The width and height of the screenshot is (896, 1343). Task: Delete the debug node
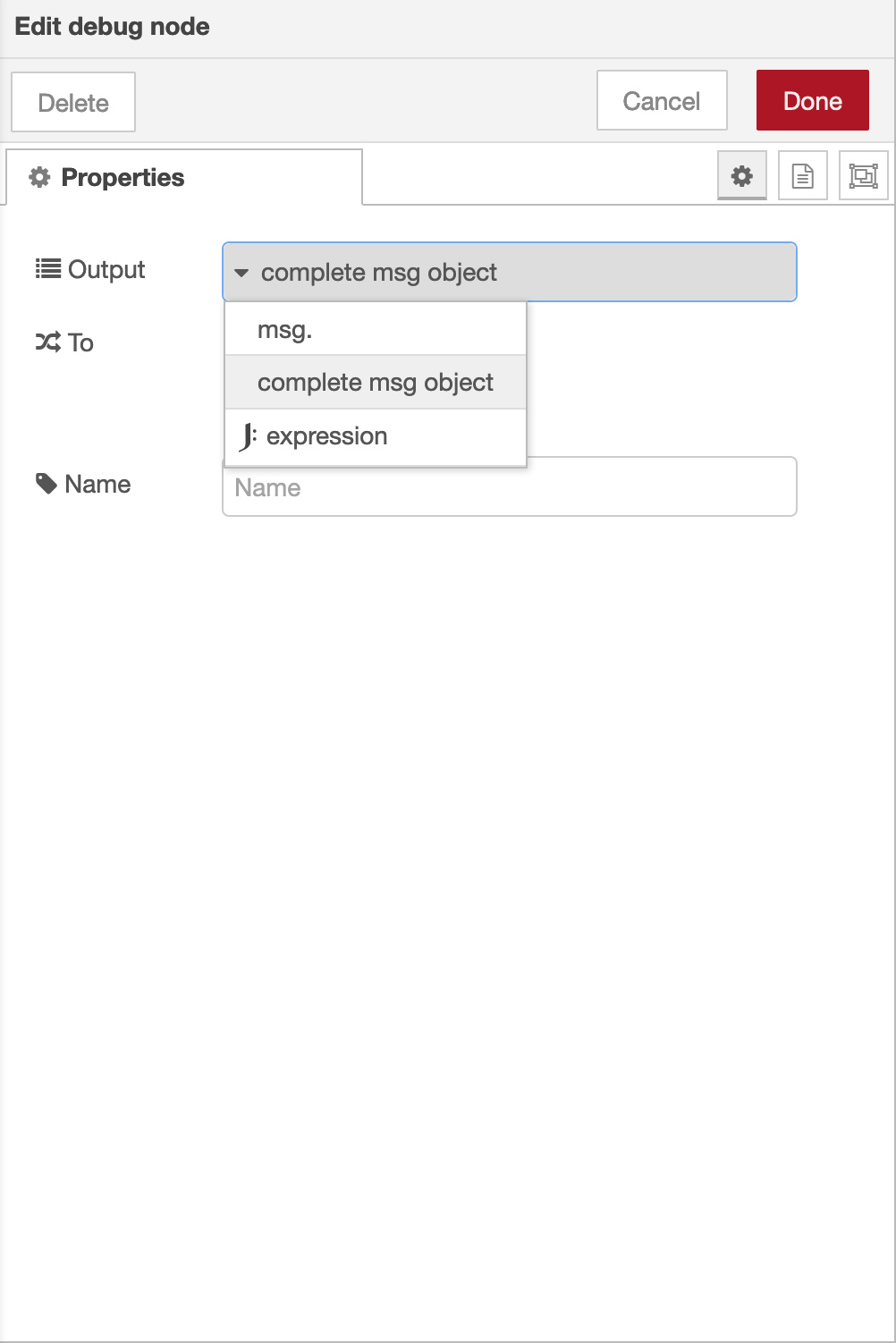(x=72, y=101)
